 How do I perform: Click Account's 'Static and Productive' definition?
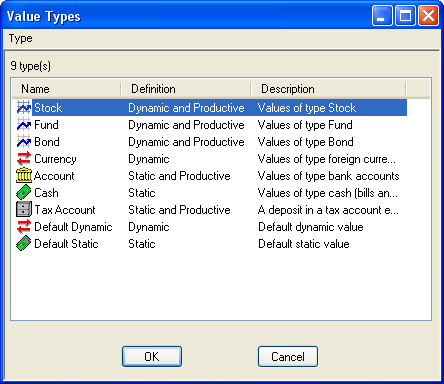pyautogui.click(x=179, y=176)
